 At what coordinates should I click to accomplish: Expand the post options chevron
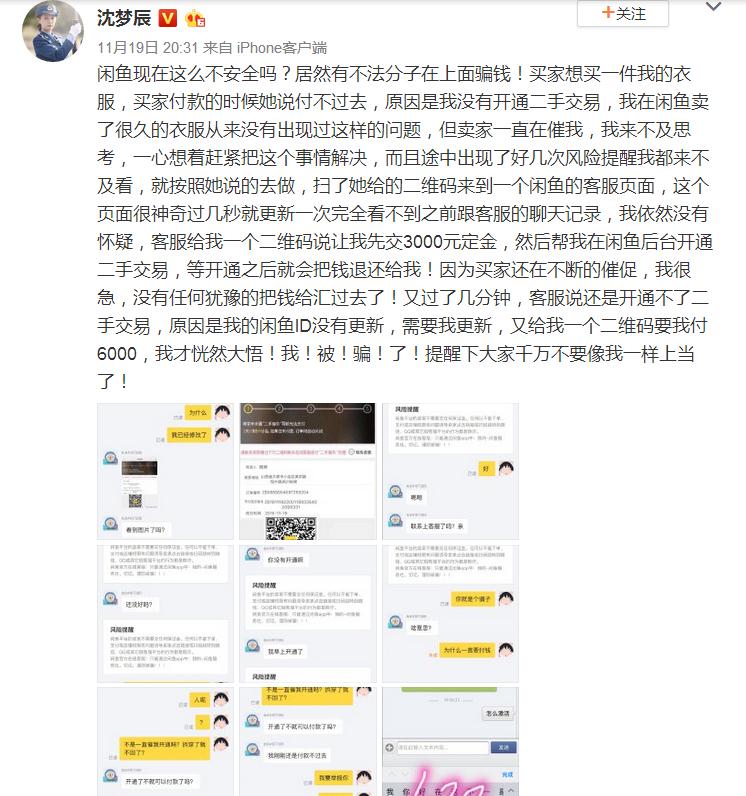714,7
